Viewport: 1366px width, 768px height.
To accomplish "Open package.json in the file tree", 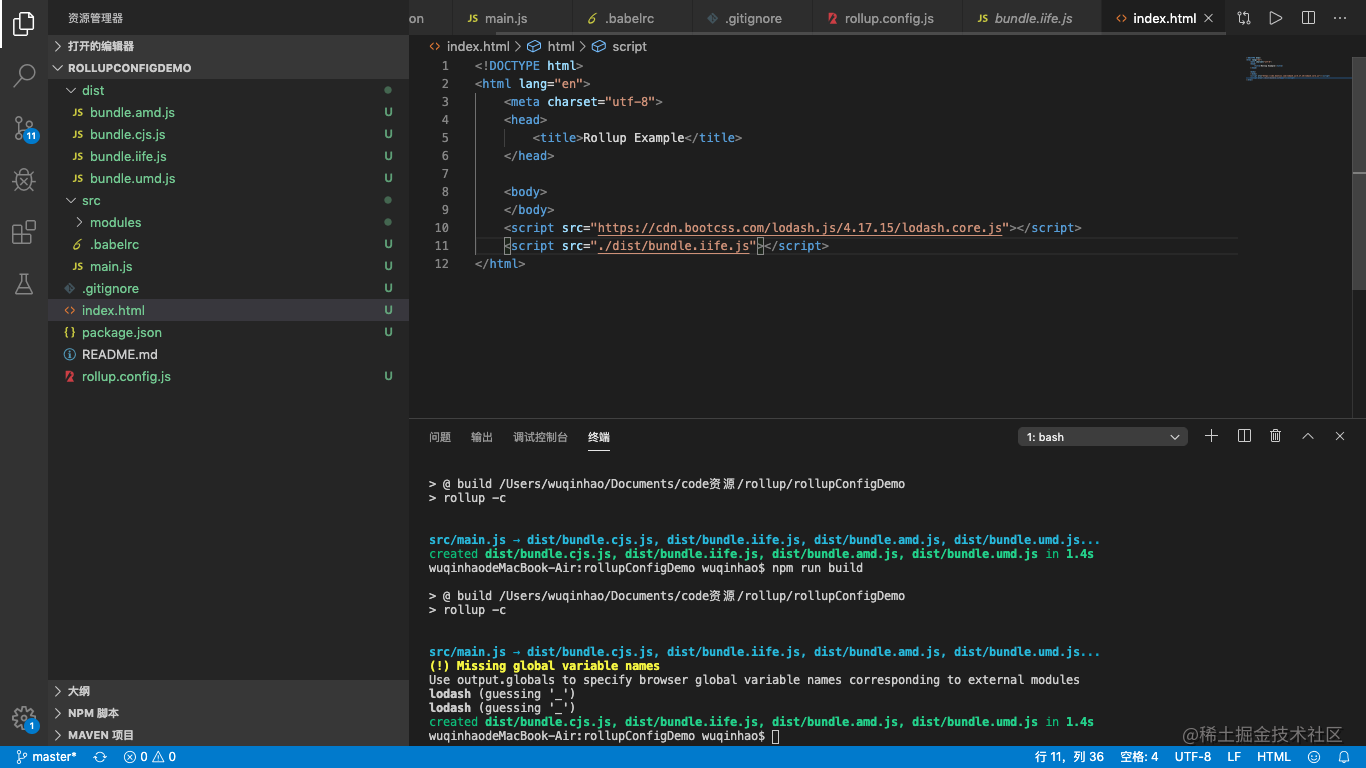I will pyautogui.click(x=228, y=332).
